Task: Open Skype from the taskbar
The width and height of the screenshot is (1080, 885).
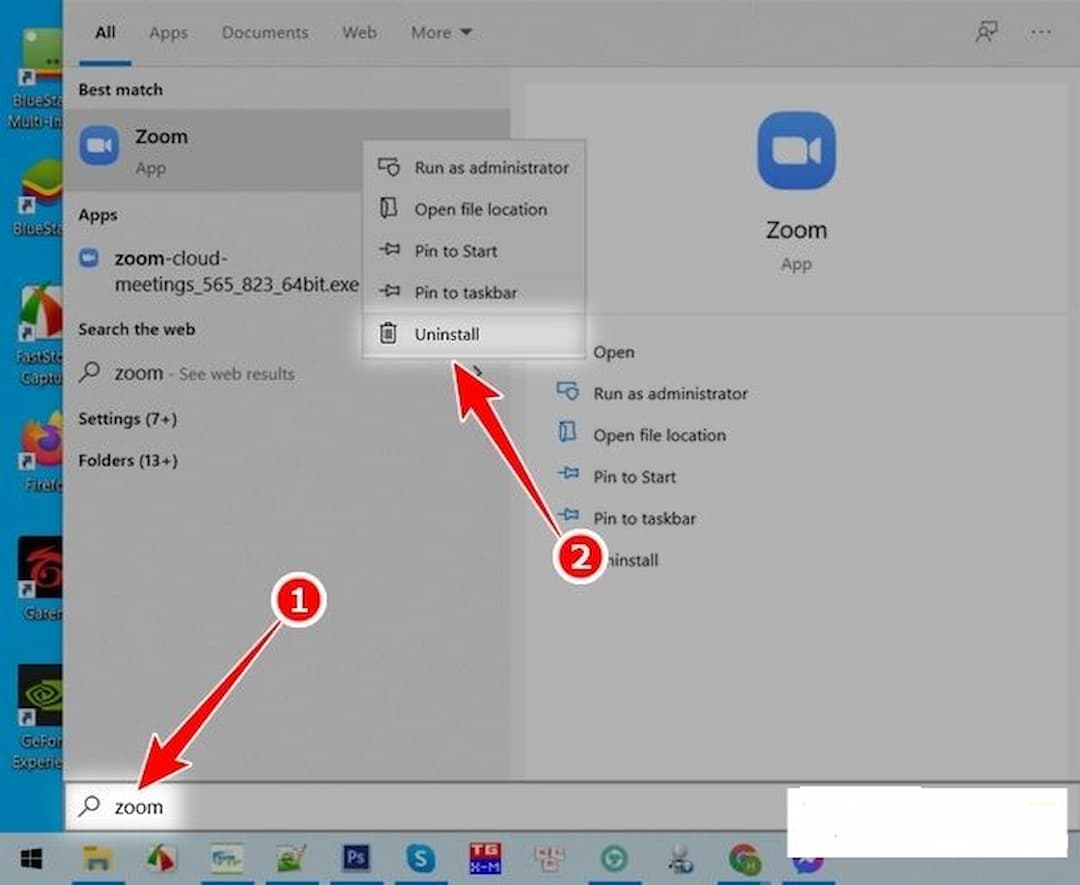Action: point(420,859)
